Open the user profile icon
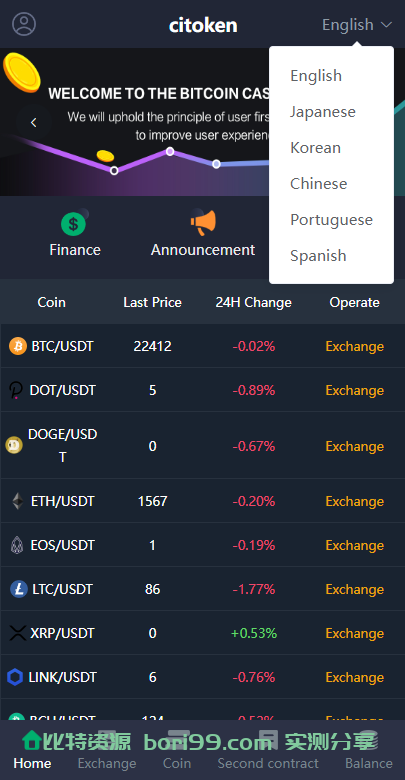The width and height of the screenshot is (405, 780). click(24, 24)
